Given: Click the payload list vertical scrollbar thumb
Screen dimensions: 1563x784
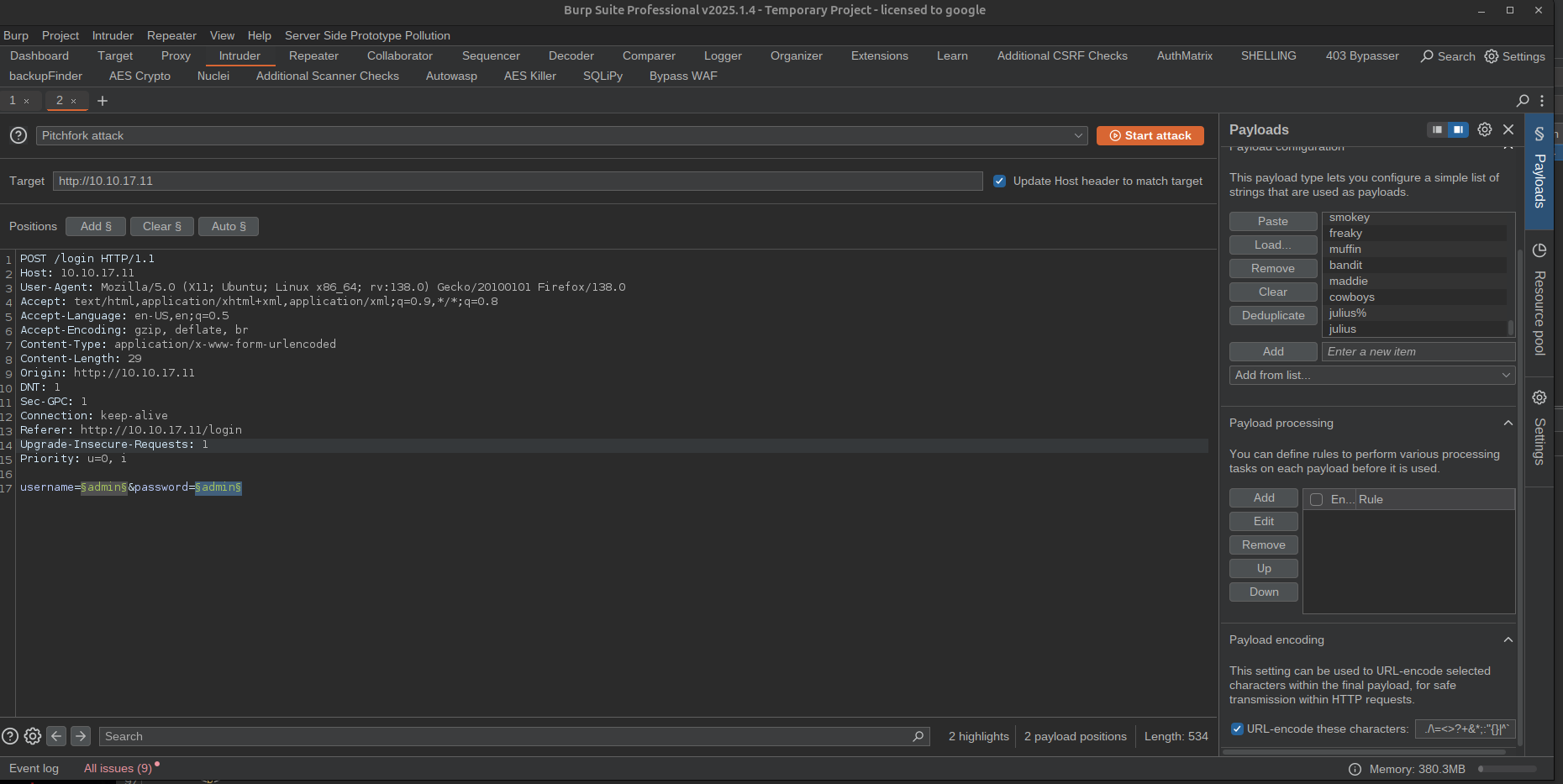Looking at the screenshot, I should [1510, 328].
